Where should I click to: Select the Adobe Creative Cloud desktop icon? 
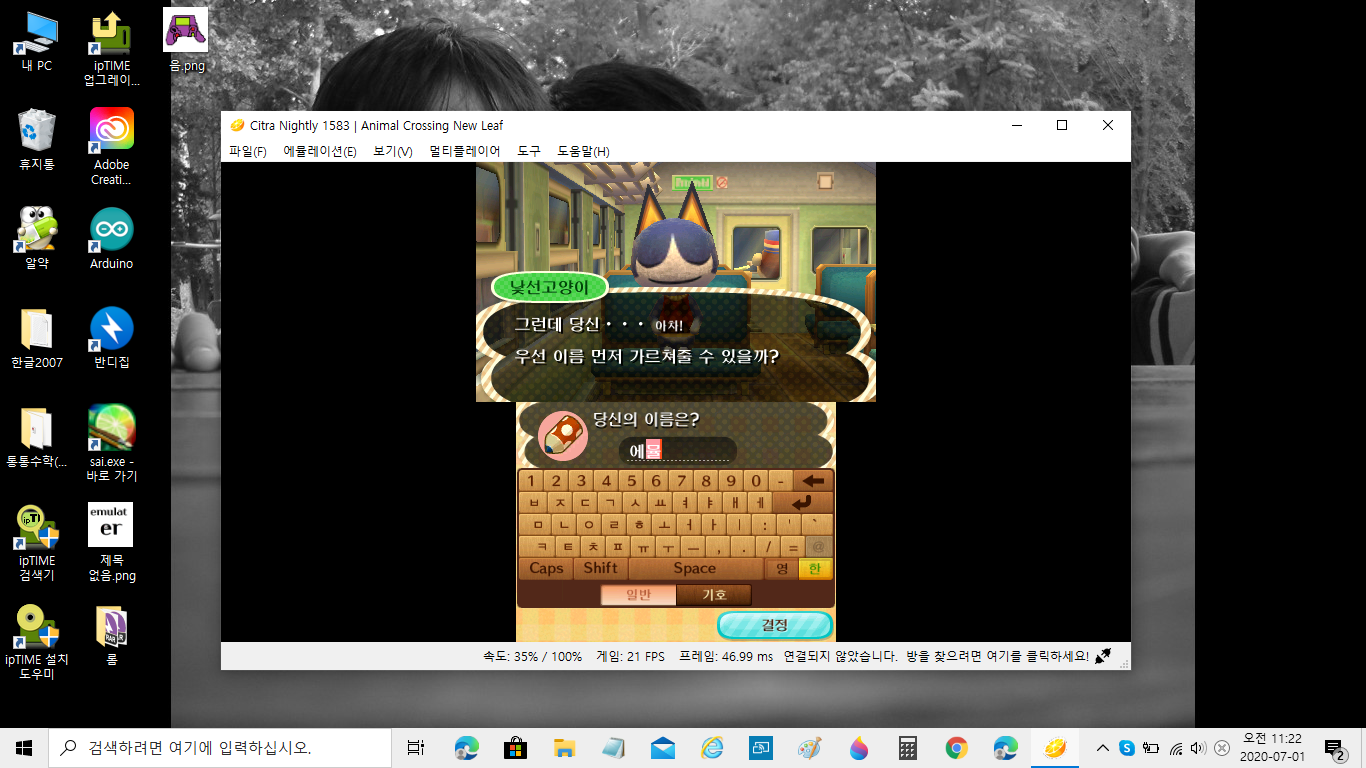pos(111,147)
